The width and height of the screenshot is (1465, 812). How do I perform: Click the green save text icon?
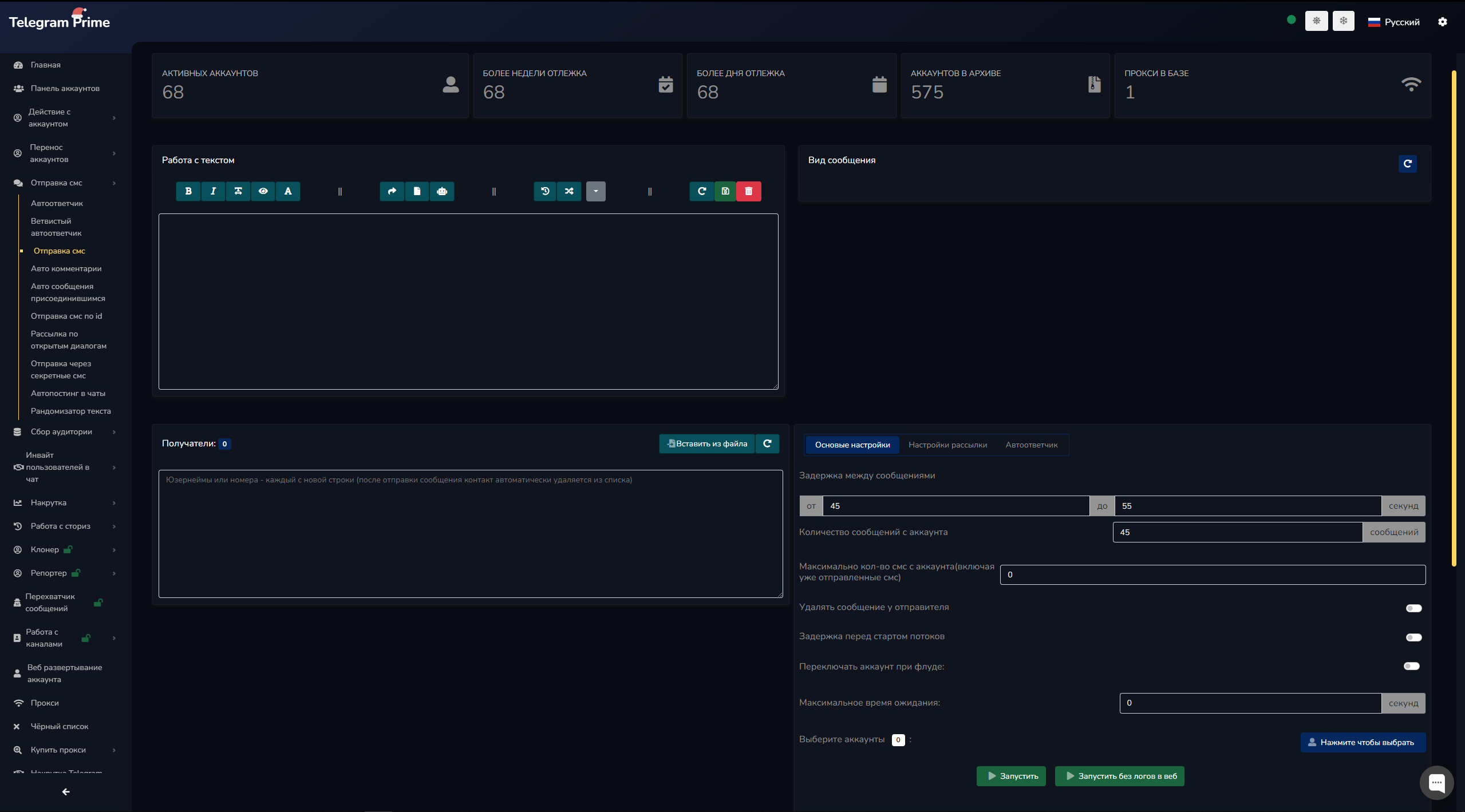(725, 191)
